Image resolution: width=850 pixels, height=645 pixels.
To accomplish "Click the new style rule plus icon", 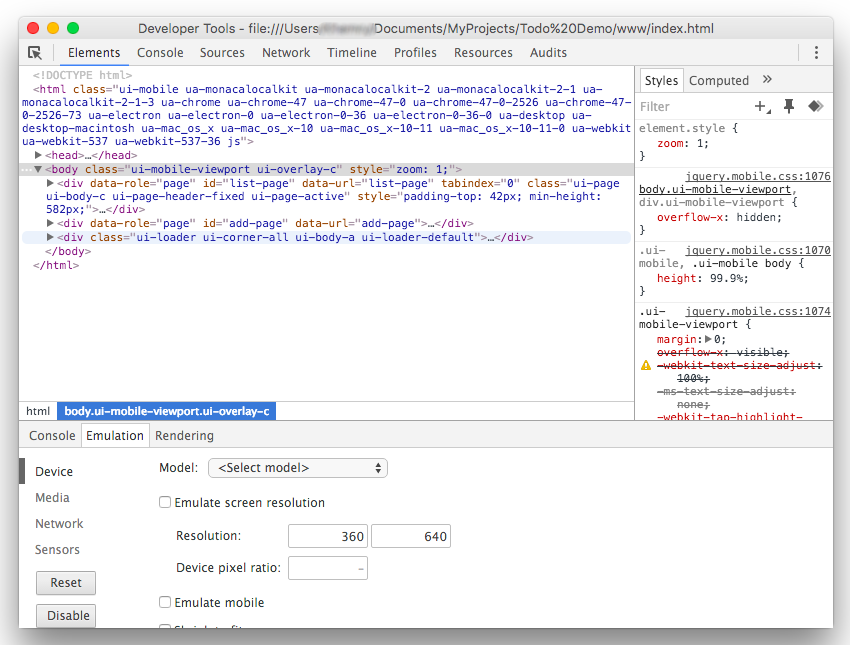I will tap(762, 106).
